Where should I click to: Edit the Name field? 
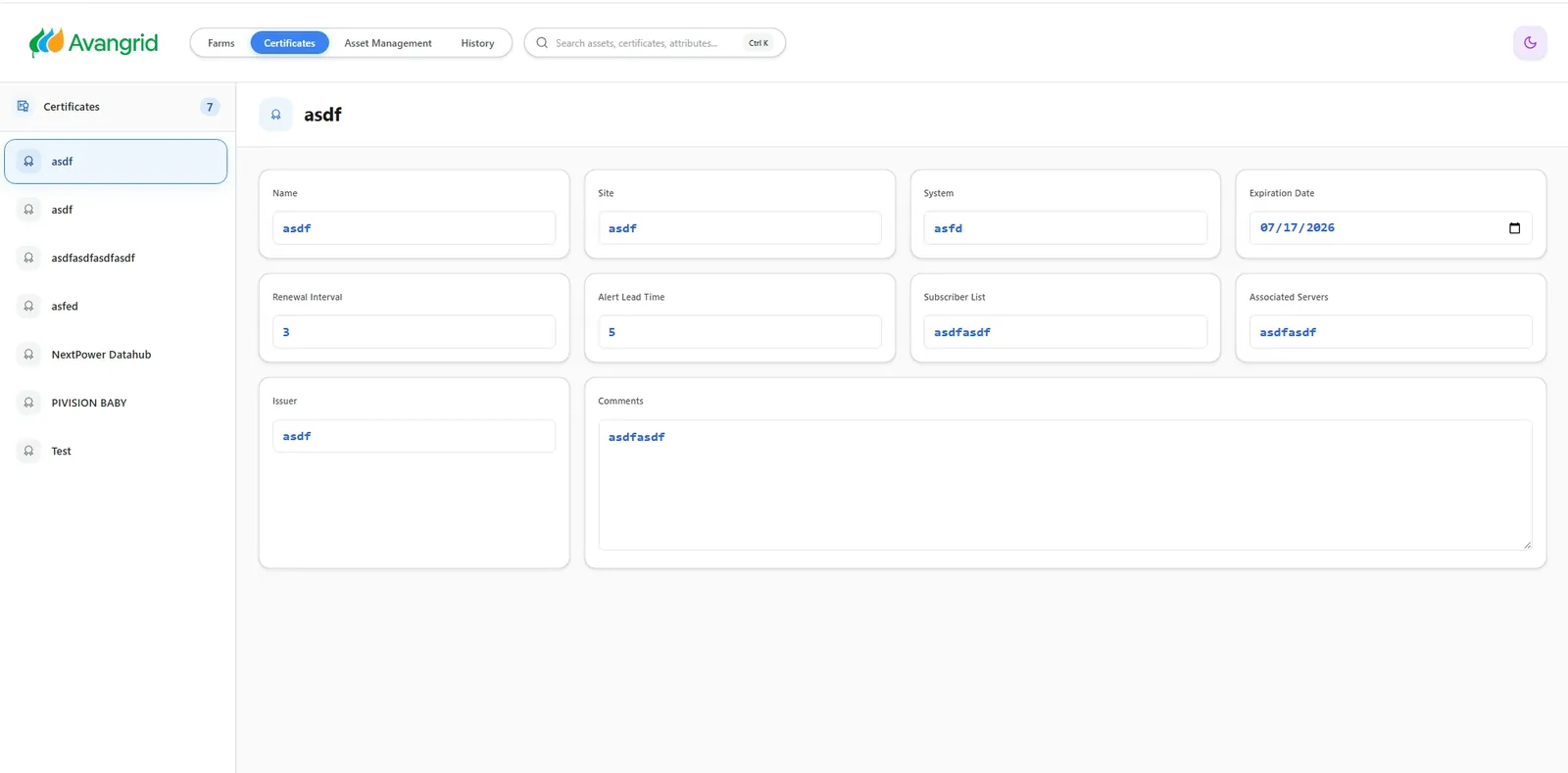pyautogui.click(x=414, y=228)
